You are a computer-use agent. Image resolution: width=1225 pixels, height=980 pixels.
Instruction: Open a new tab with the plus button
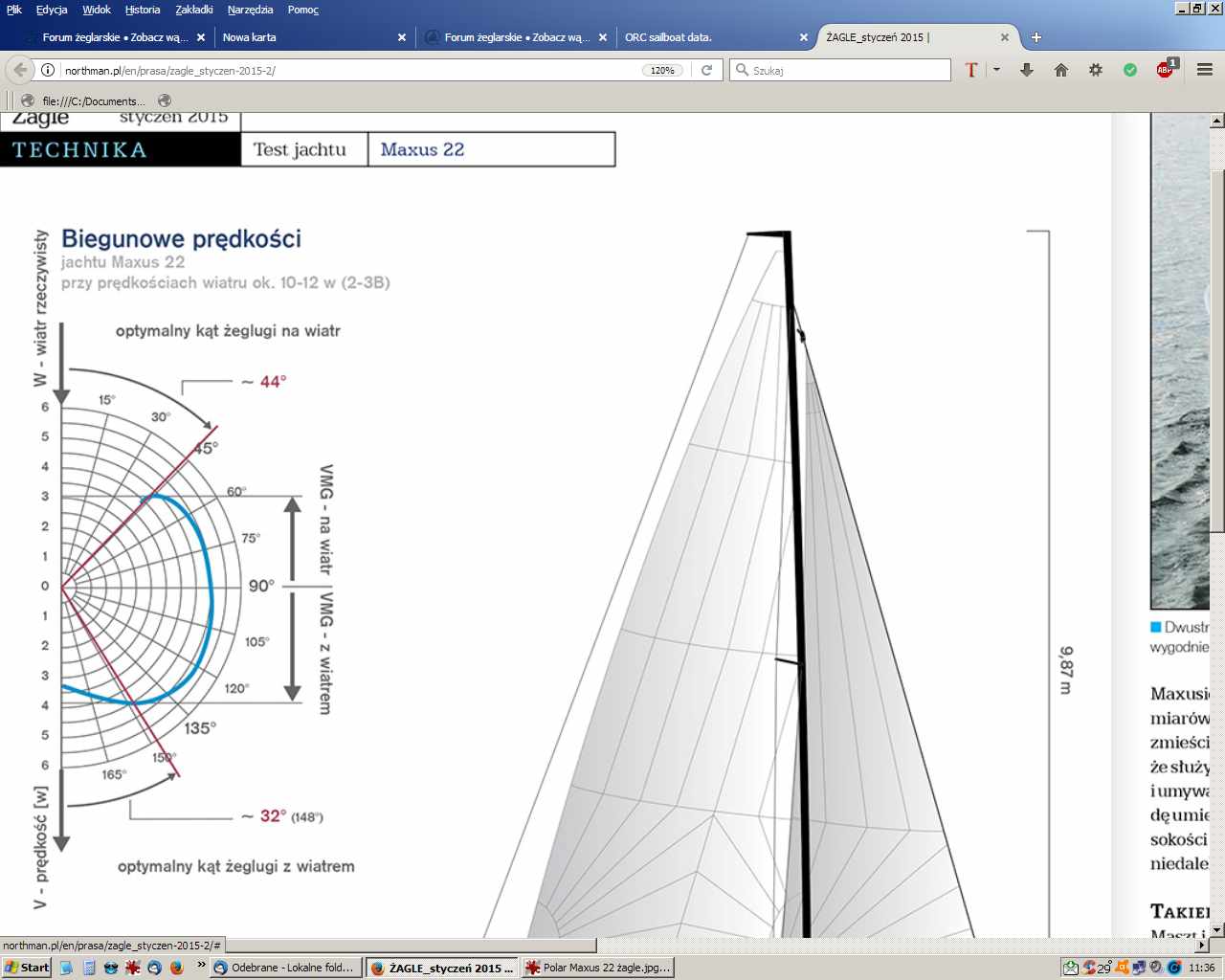click(x=1036, y=37)
